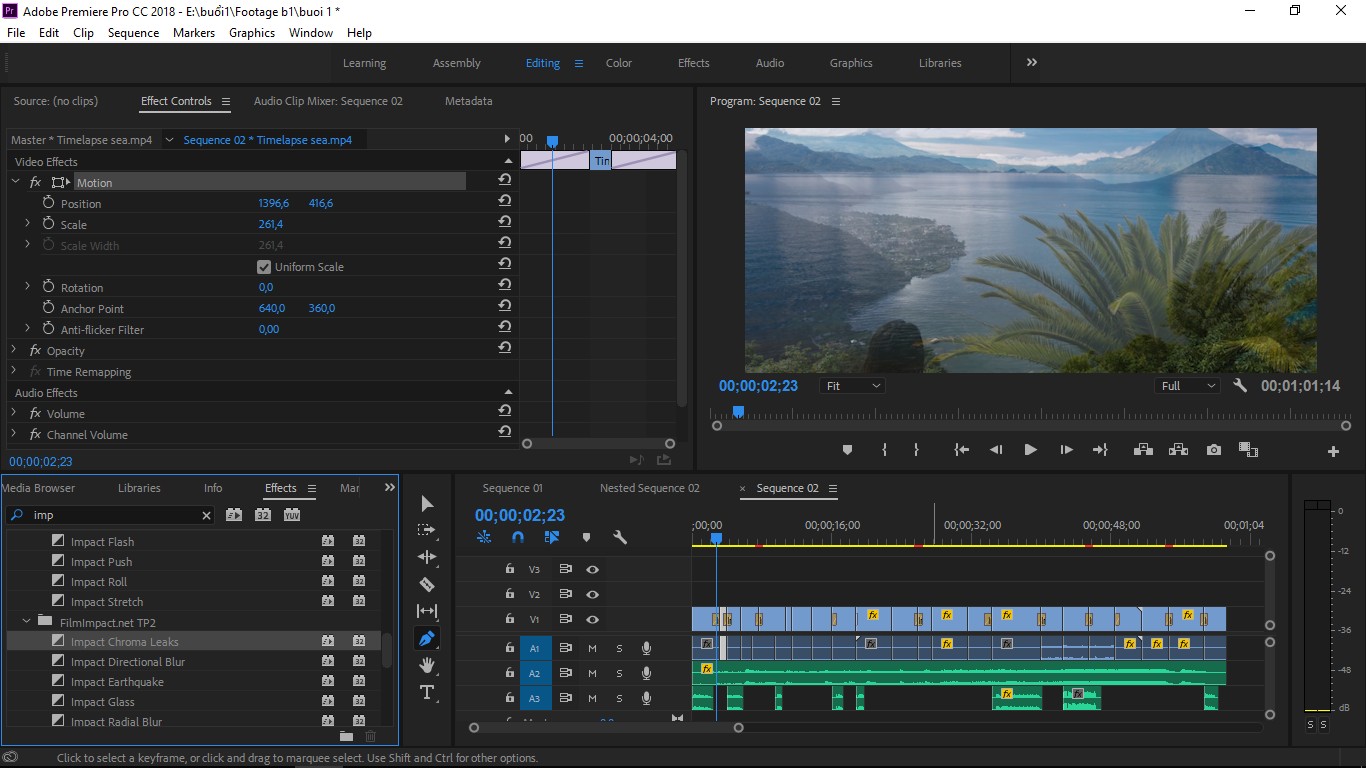Clear the effects search field
Screen dimensions: 1366x768
coord(207,516)
